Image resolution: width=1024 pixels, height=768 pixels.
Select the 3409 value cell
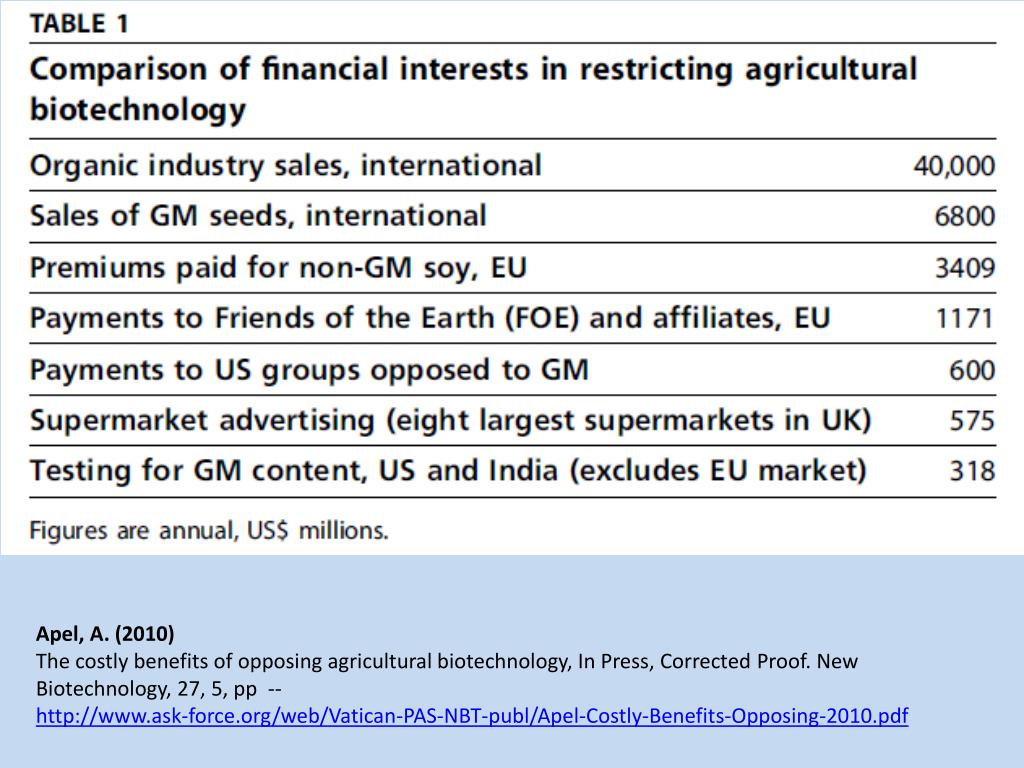coord(965,268)
